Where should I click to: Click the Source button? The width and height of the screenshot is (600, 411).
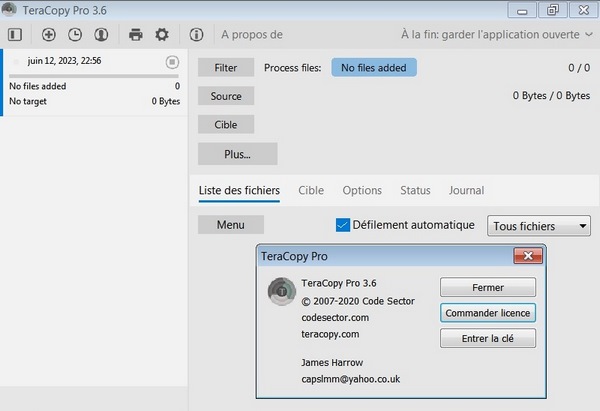[x=226, y=96]
